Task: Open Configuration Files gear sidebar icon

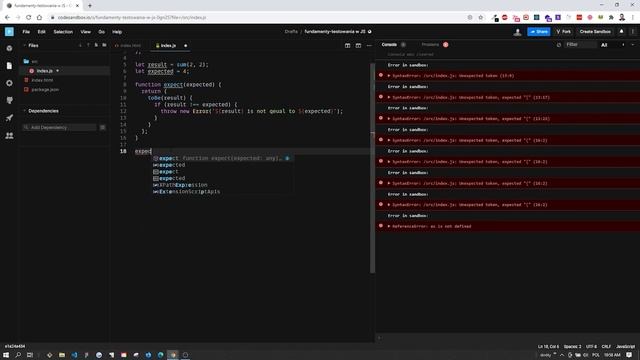Action: coord(9,83)
